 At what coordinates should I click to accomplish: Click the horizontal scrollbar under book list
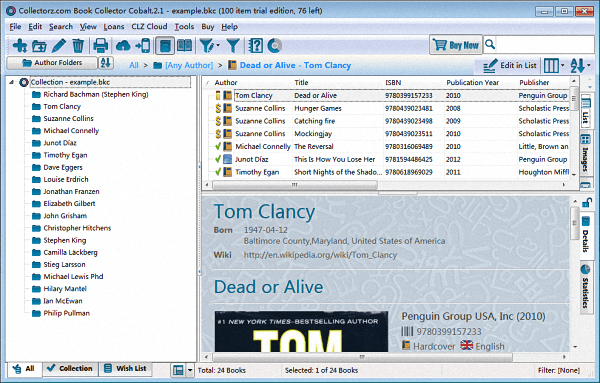click(295, 185)
